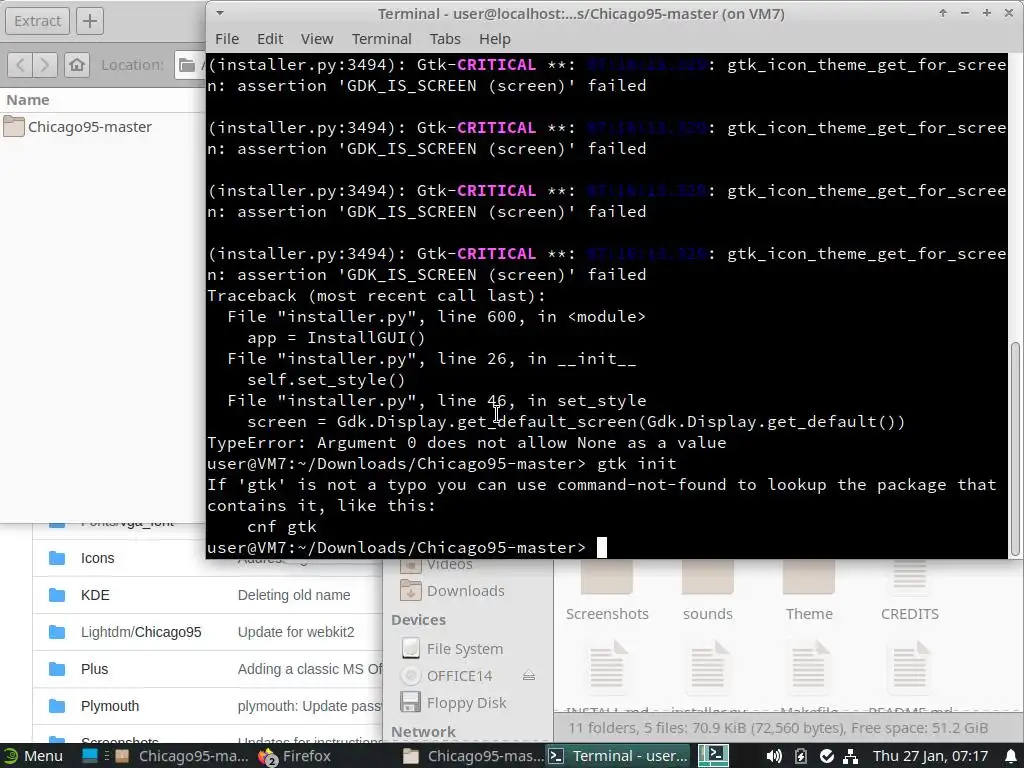
Task: Eject the OFFICE14 device
Action: [529, 676]
